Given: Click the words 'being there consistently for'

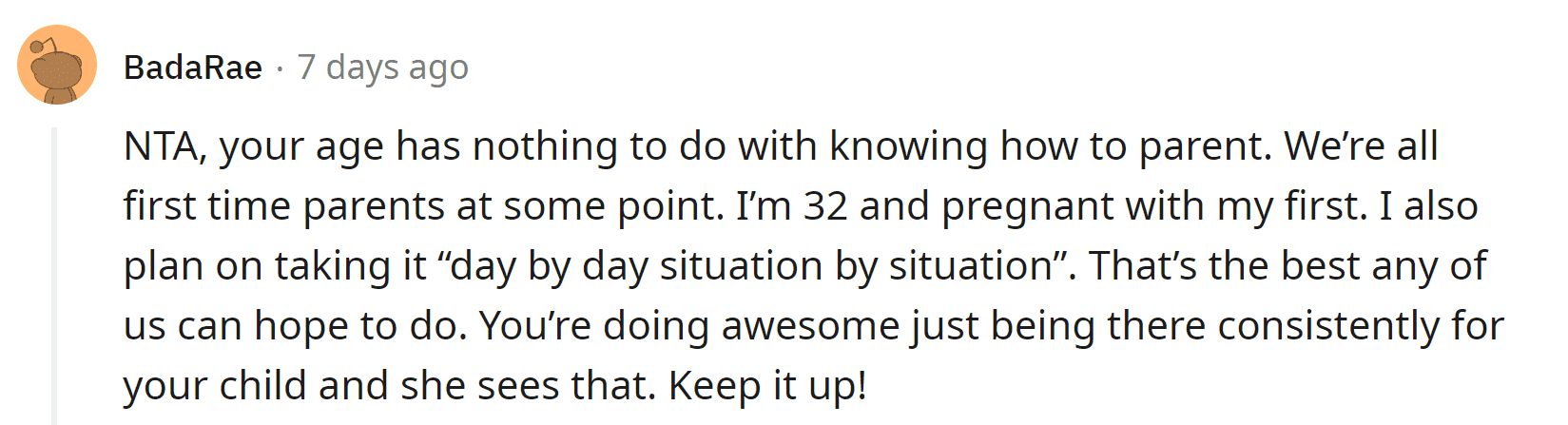Looking at the screenshot, I should tap(1248, 326).
